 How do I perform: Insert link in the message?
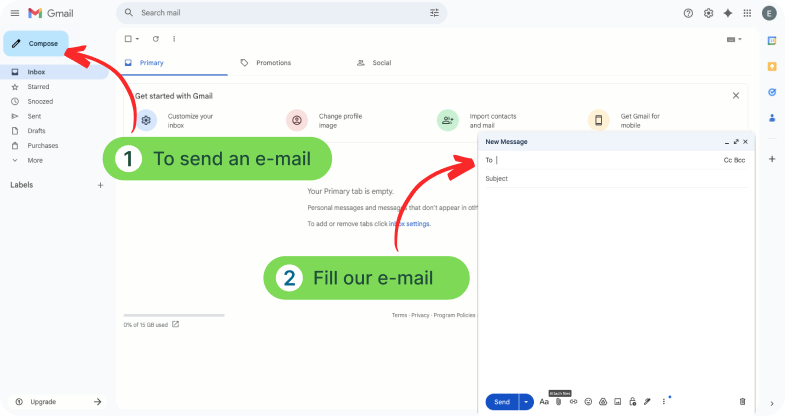point(573,401)
